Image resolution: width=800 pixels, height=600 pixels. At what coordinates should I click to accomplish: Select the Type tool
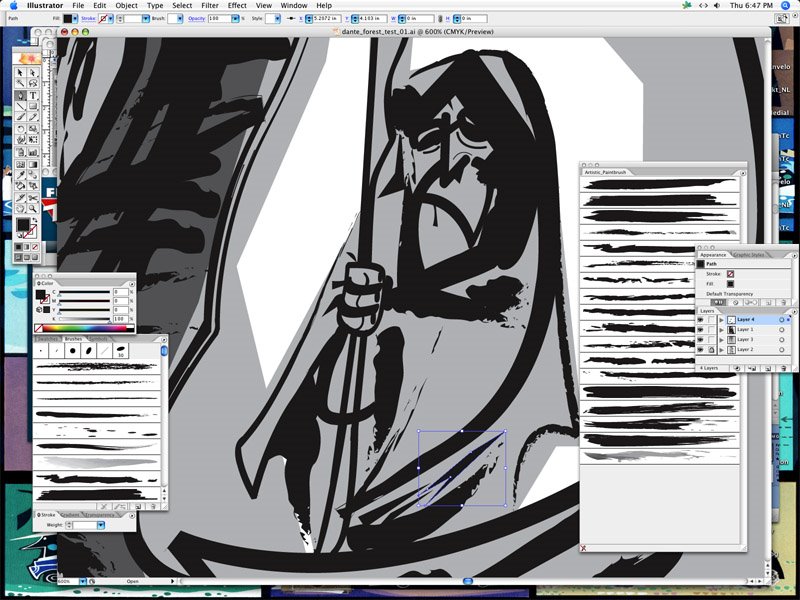tap(33, 95)
